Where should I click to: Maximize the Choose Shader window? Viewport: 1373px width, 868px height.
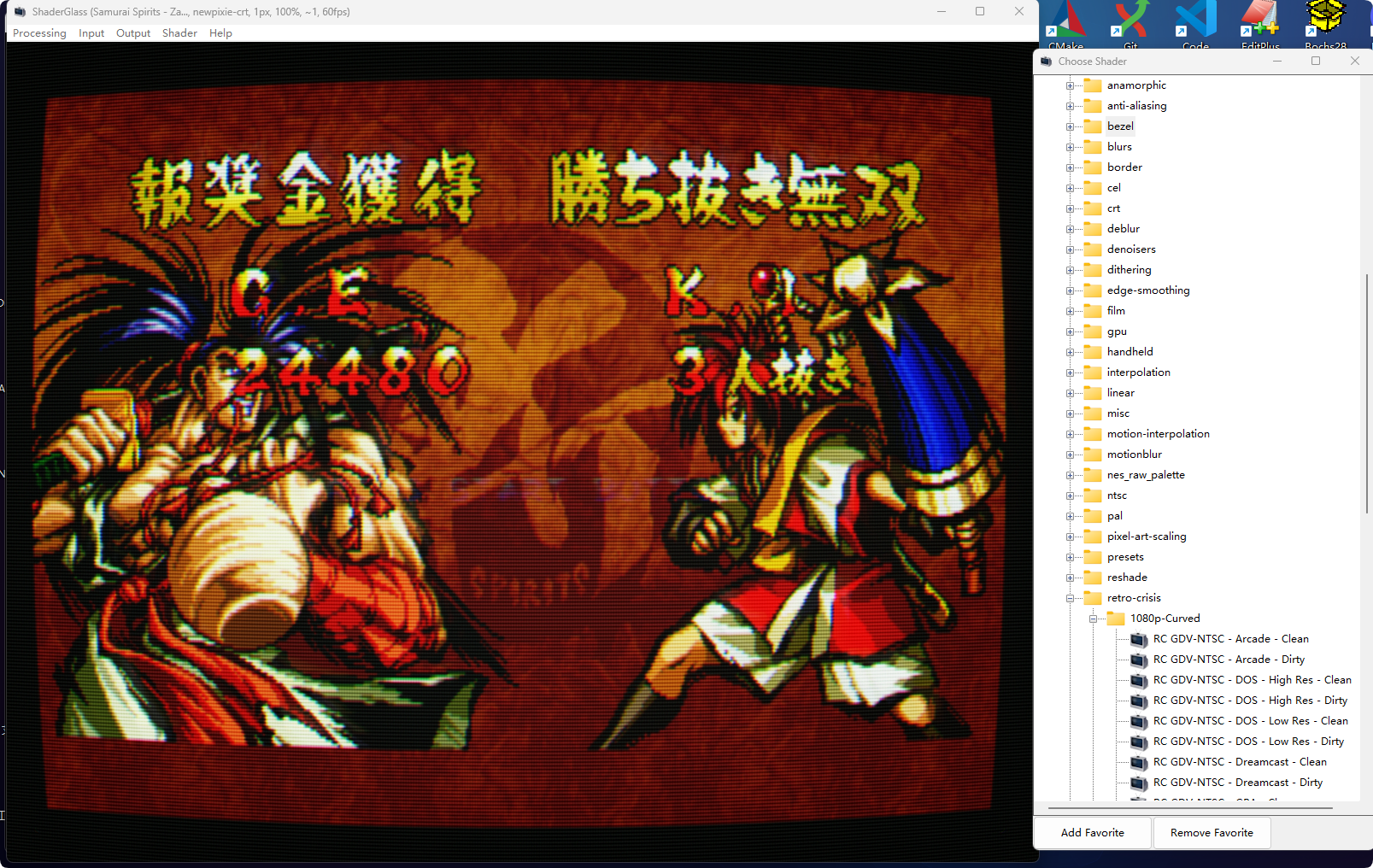pos(1316,61)
